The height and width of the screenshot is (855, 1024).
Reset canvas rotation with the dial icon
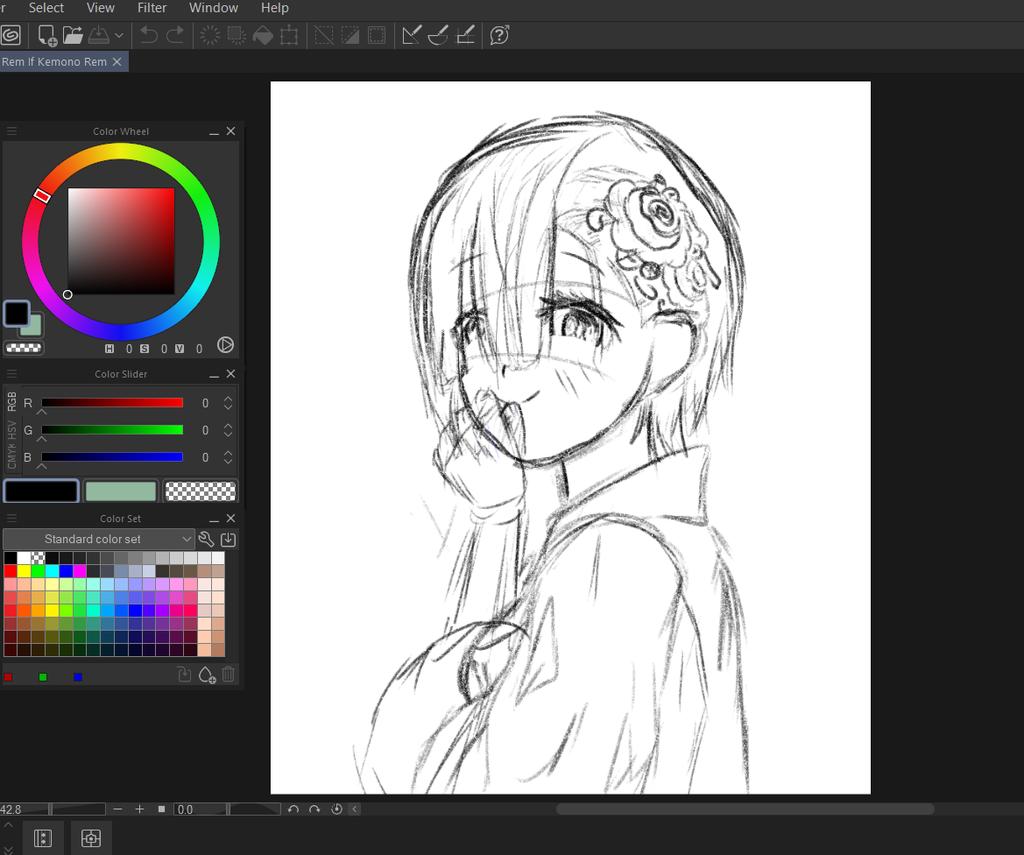[x=336, y=809]
